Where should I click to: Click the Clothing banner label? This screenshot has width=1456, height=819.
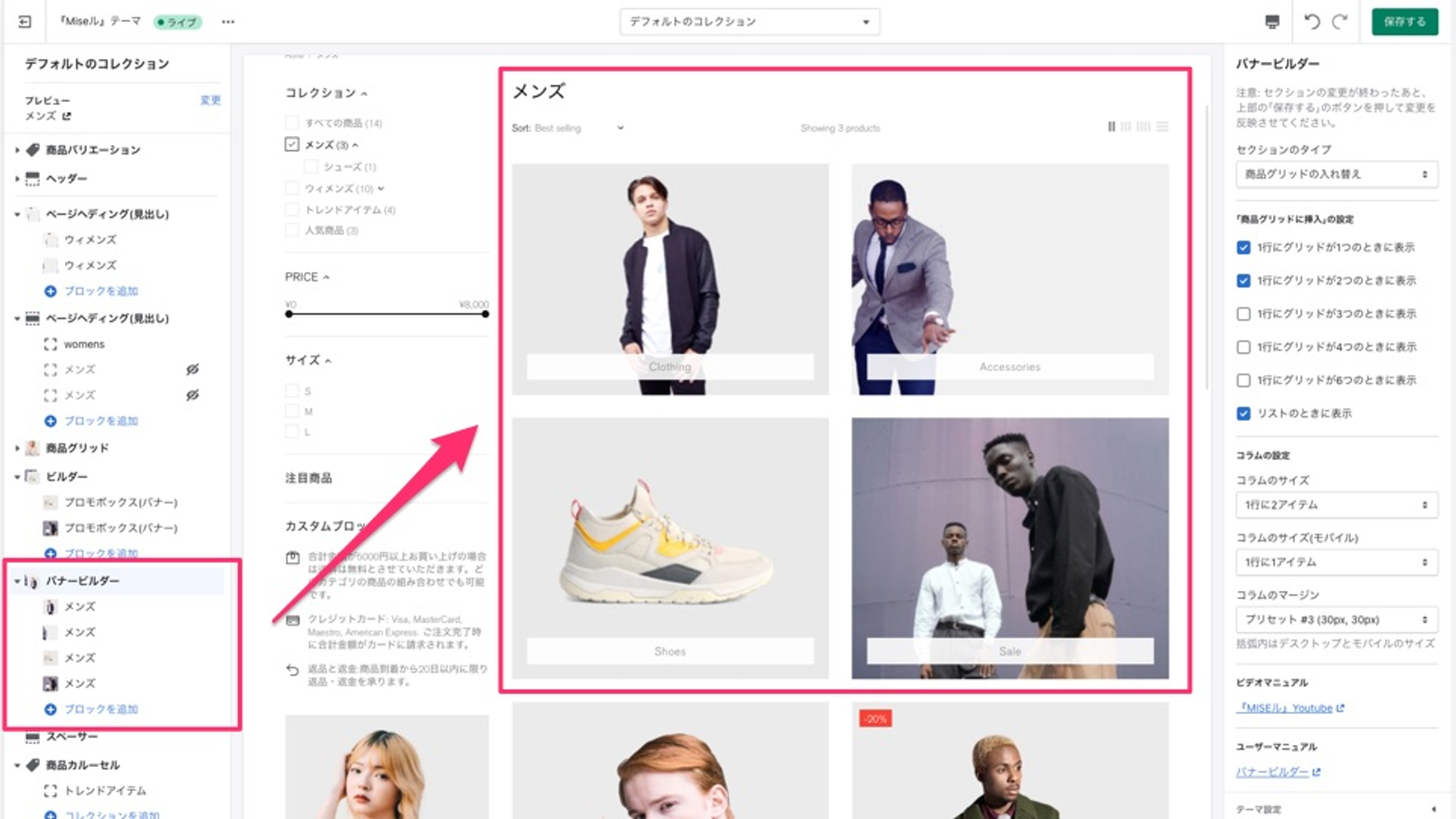(670, 367)
